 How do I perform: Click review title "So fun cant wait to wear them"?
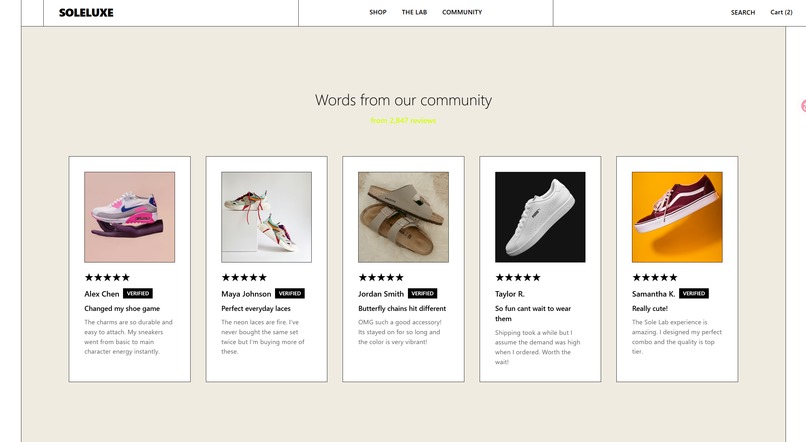(533, 314)
